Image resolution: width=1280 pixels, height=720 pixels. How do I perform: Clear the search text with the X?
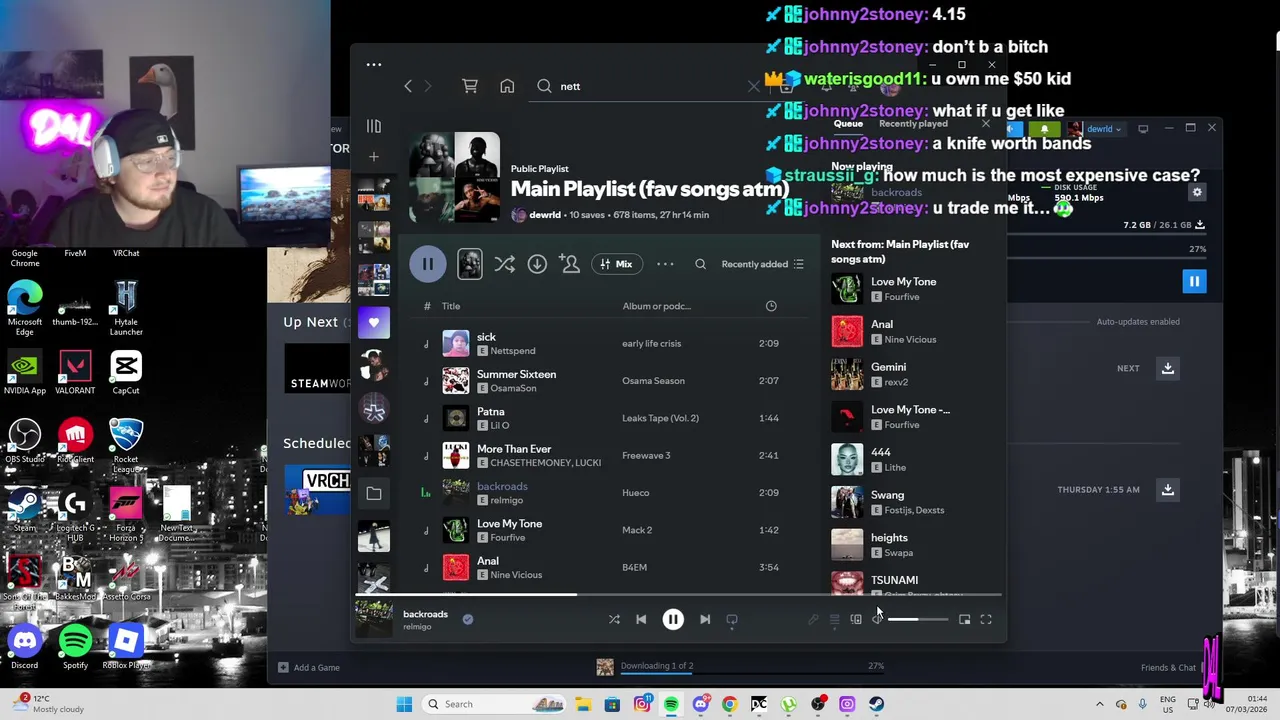[x=754, y=86]
